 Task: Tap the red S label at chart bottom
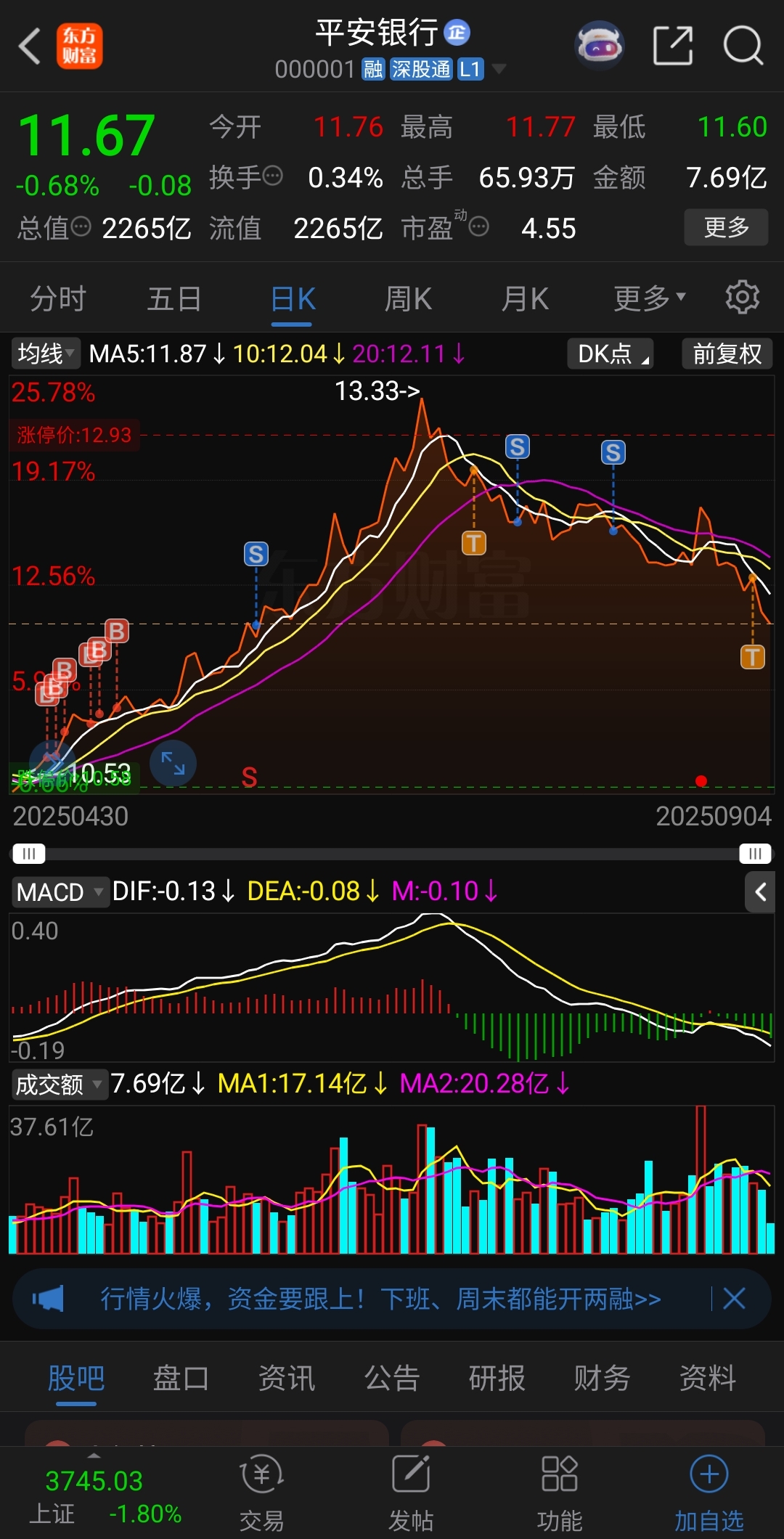(249, 777)
